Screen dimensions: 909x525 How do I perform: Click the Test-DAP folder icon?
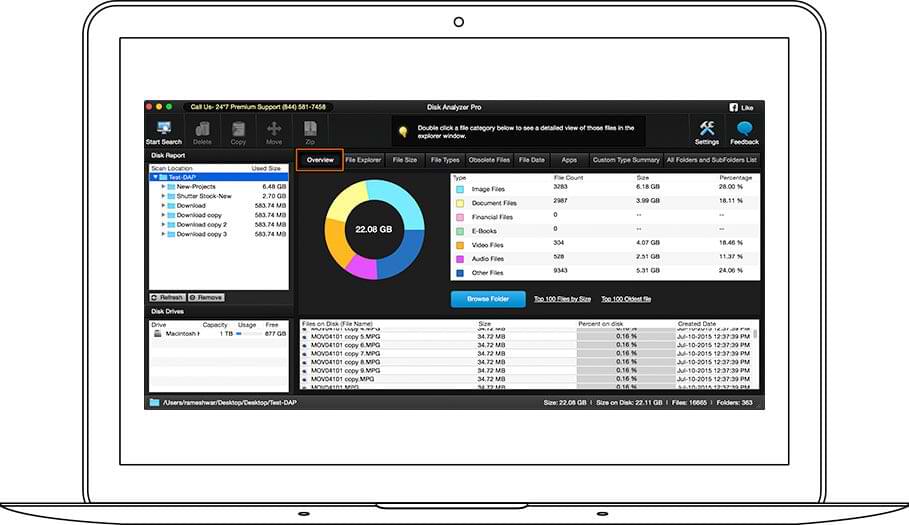pyautogui.click(x=163, y=177)
